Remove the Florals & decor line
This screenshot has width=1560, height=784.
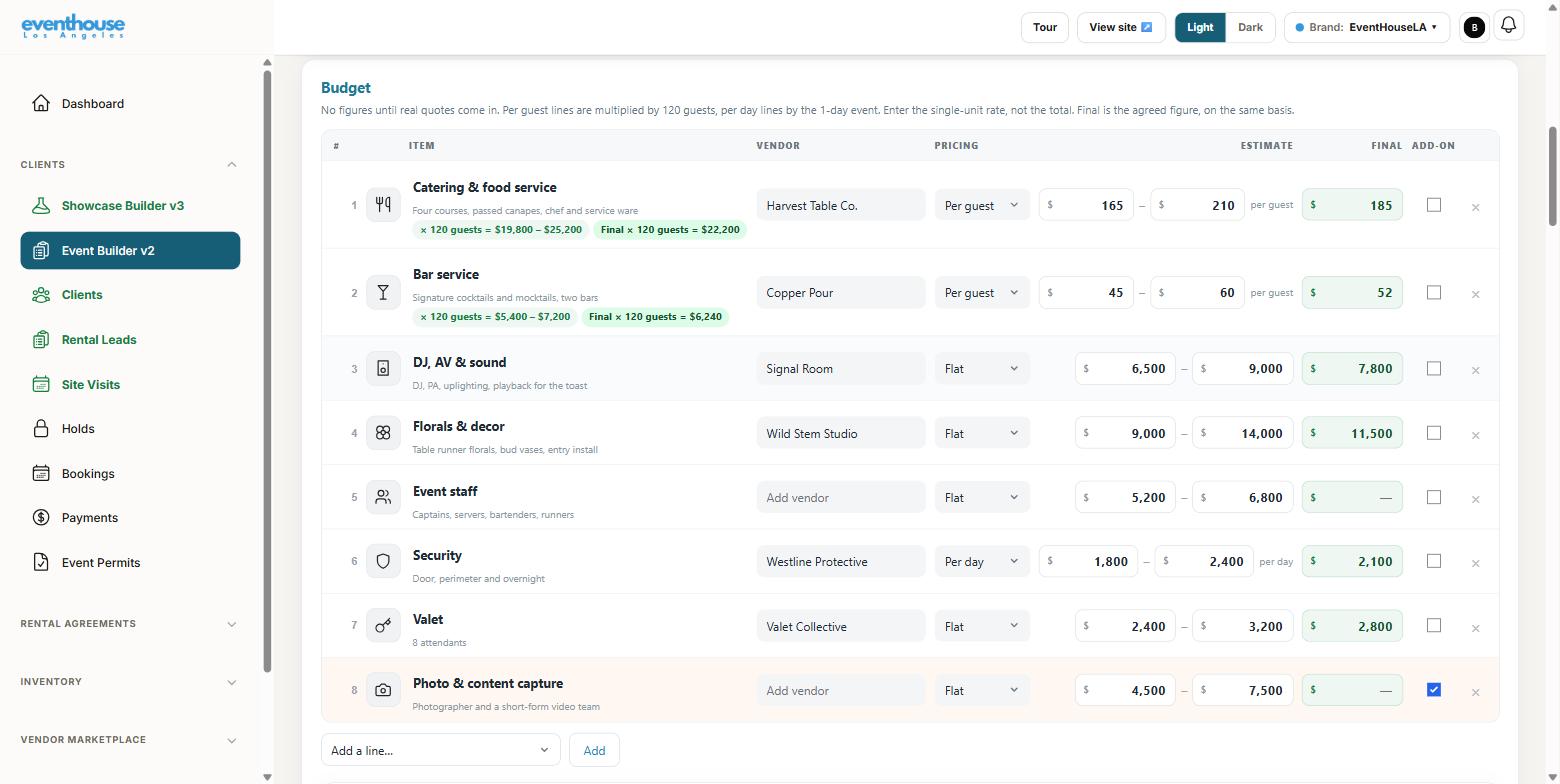coord(1475,435)
